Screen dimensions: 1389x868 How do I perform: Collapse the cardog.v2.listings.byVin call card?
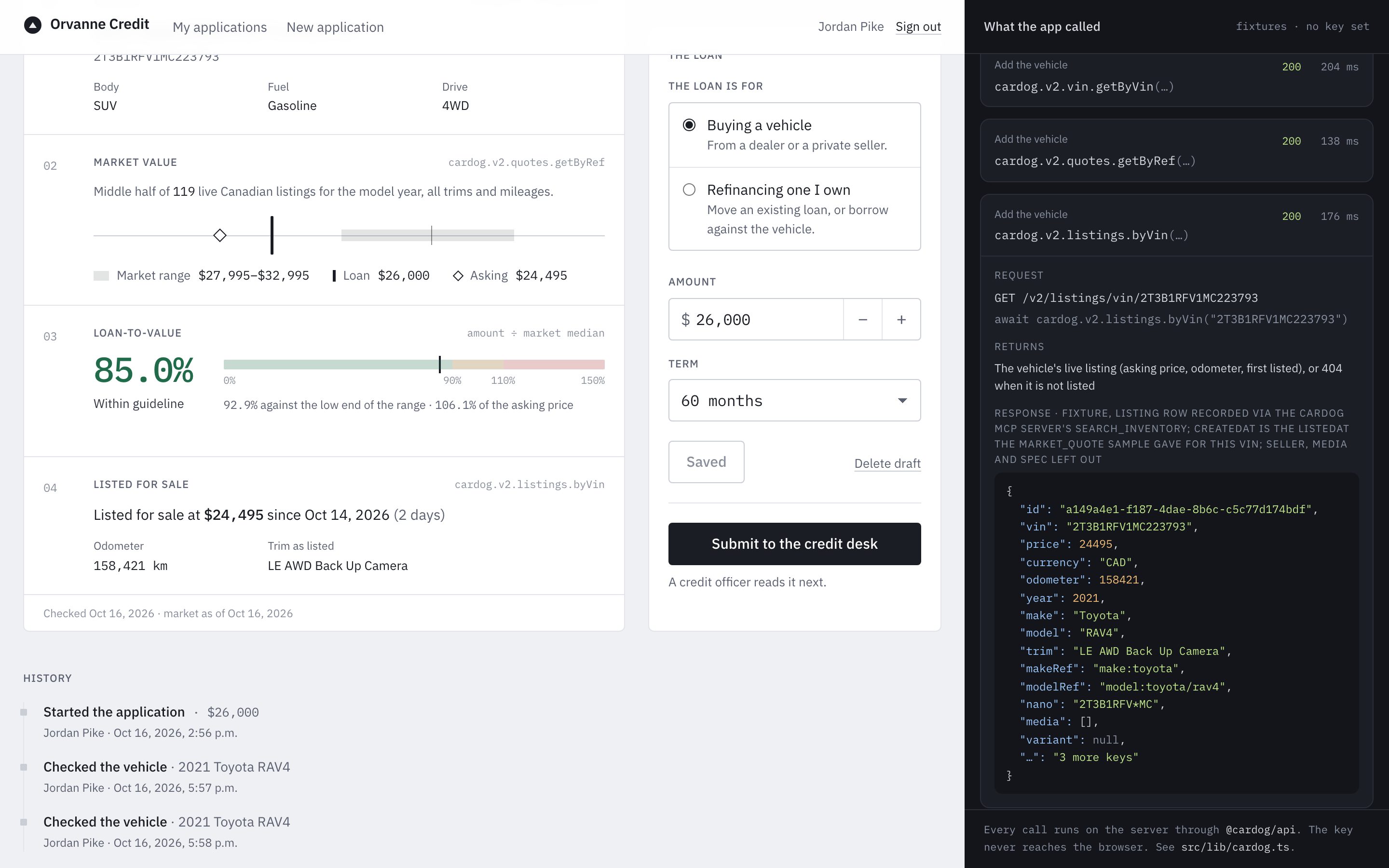click(1176, 225)
